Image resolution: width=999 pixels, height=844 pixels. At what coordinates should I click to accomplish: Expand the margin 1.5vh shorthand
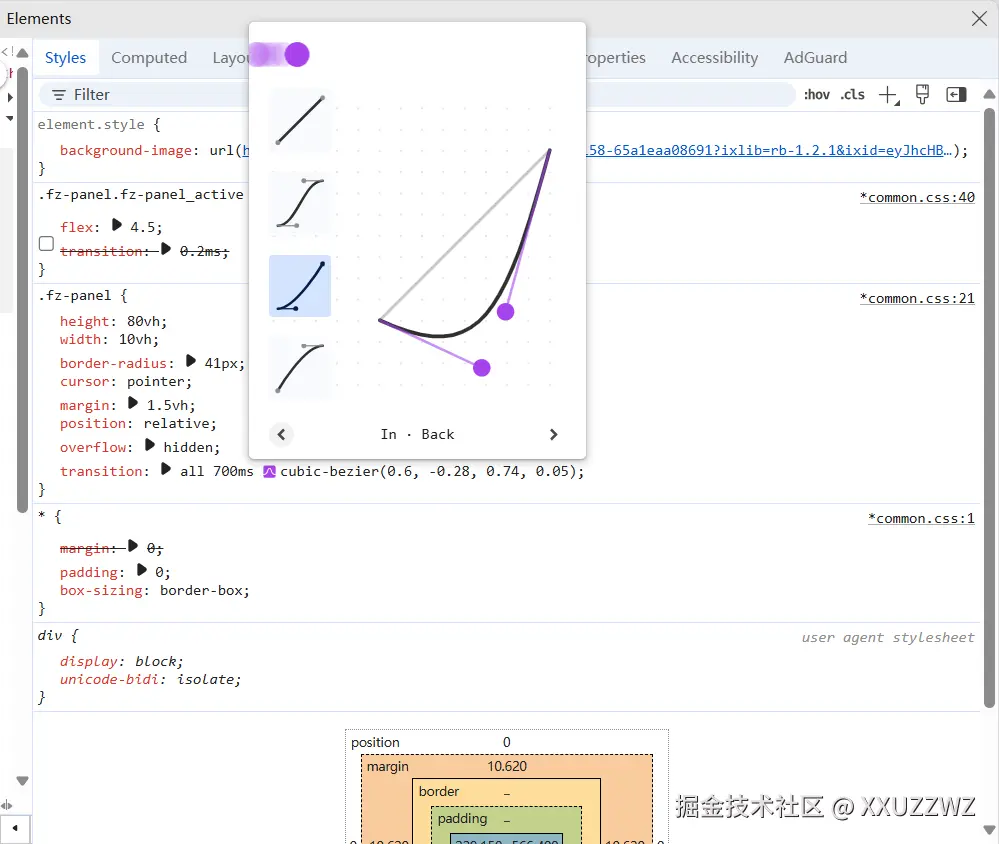coord(133,403)
